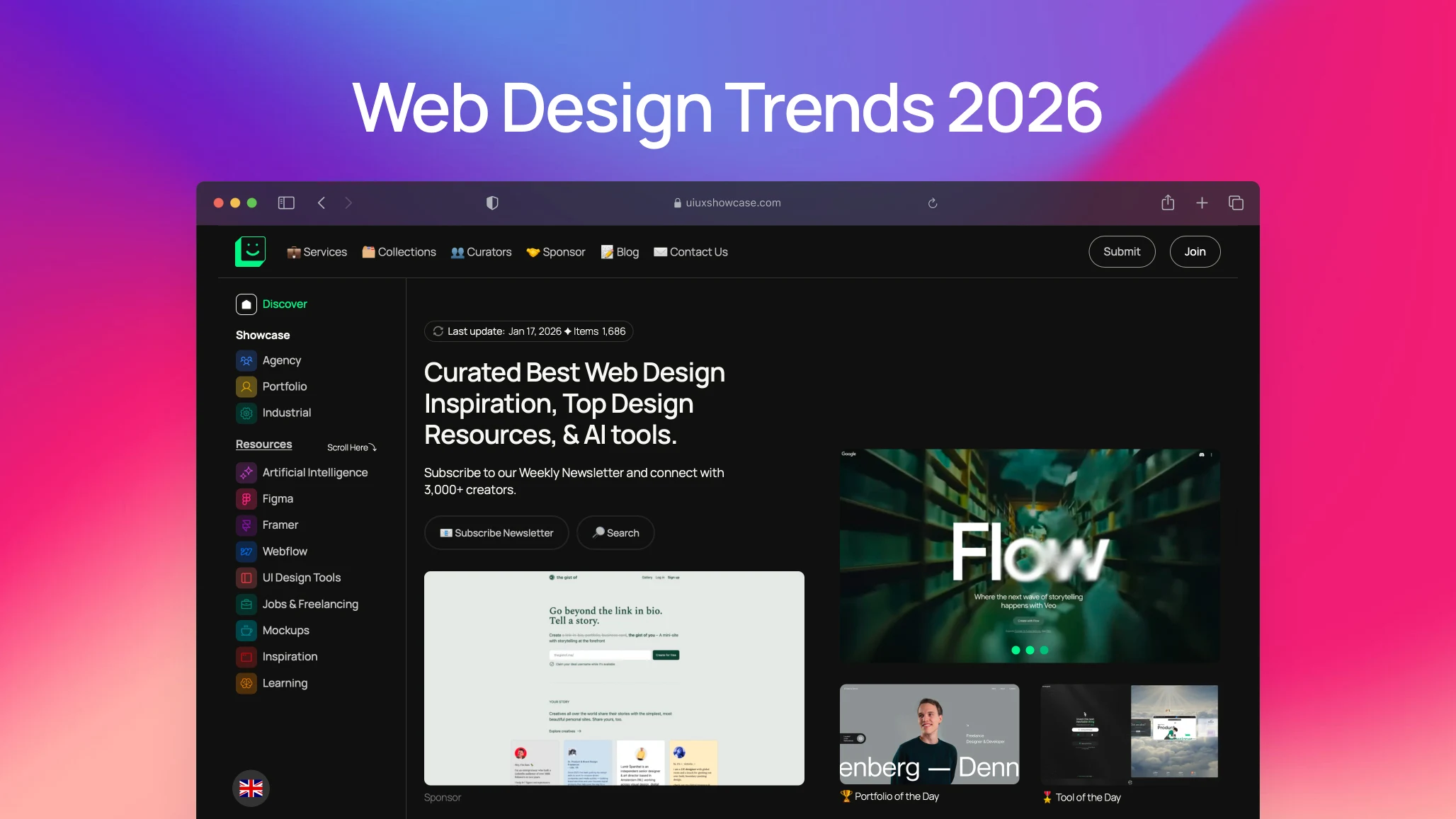
Task: Toggle the Safari sidebar panel
Action: (x=285, y=202)
